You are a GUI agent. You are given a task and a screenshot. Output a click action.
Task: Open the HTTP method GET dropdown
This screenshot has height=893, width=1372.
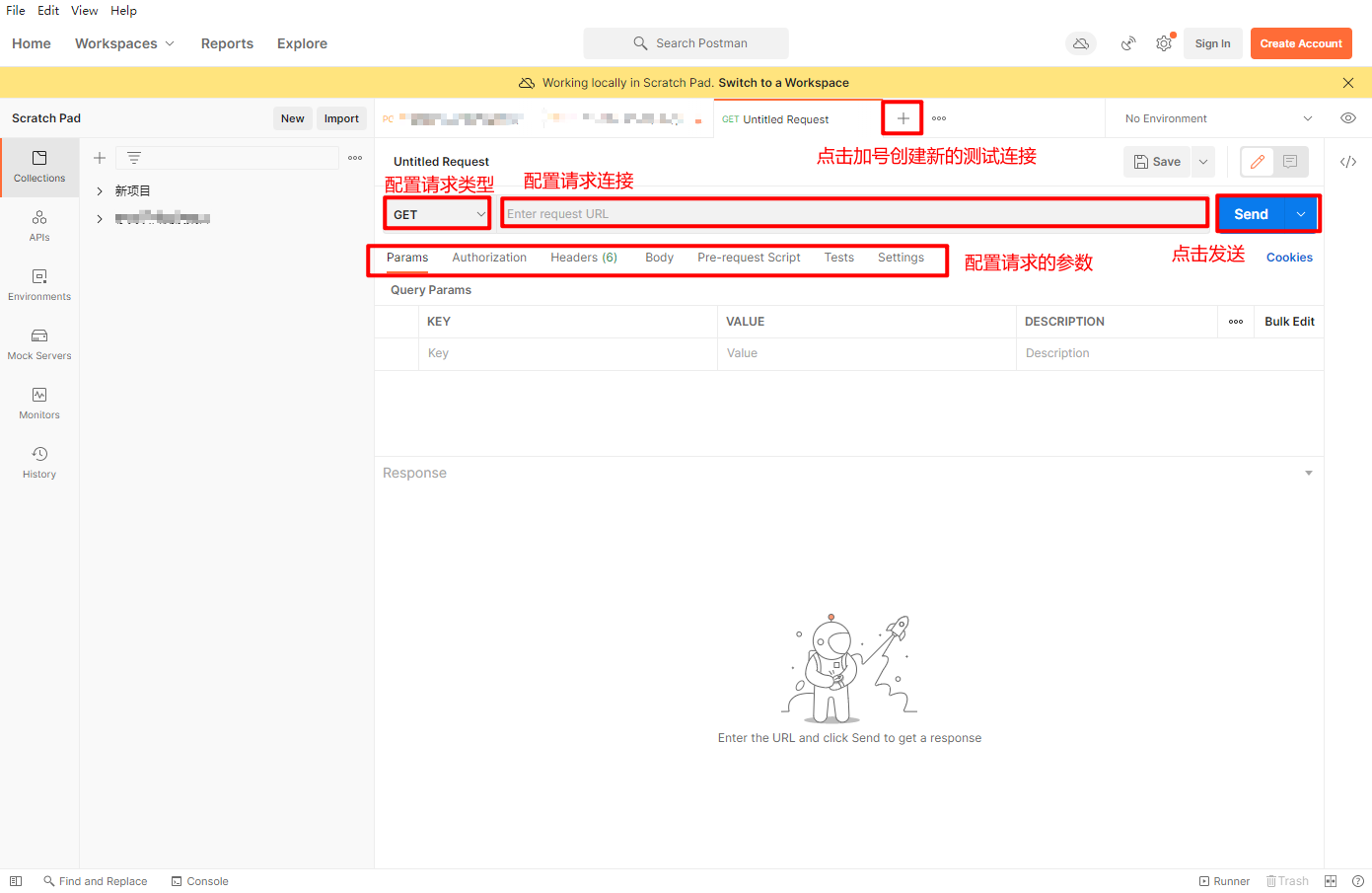tap(438, 214)
